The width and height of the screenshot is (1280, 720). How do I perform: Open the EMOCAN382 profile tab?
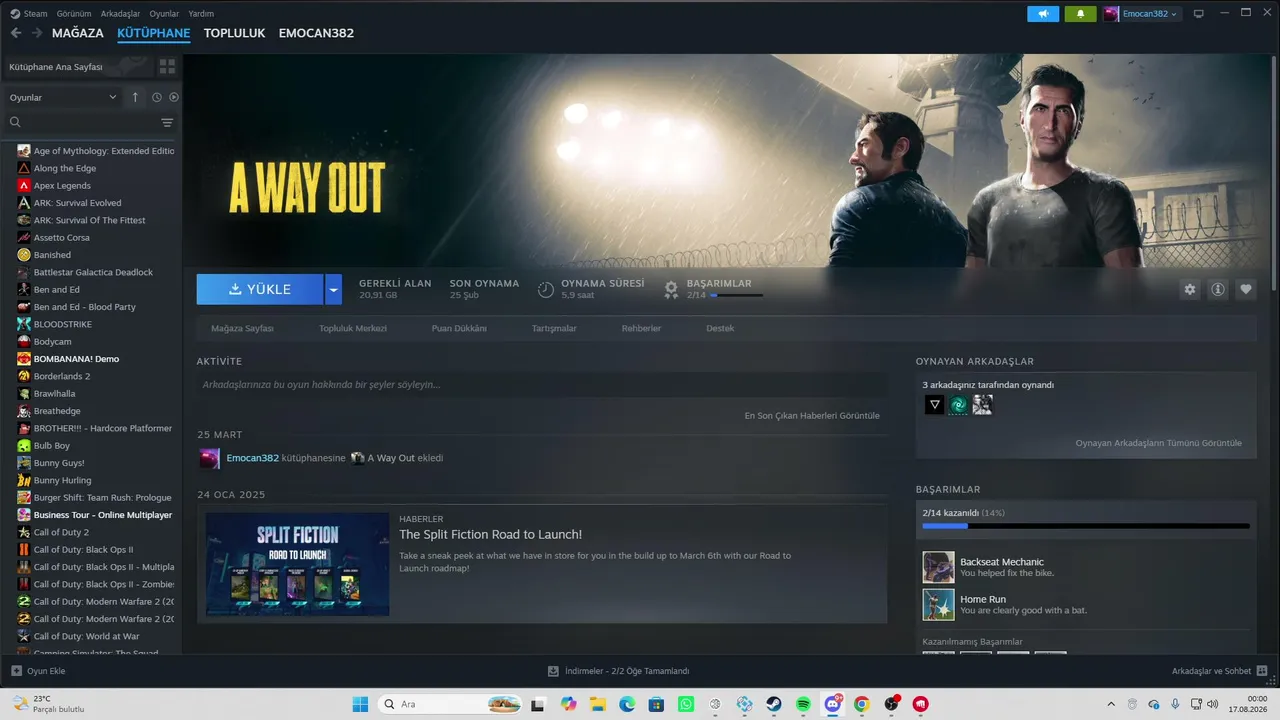pyautogui.click(x=316, y=33)
